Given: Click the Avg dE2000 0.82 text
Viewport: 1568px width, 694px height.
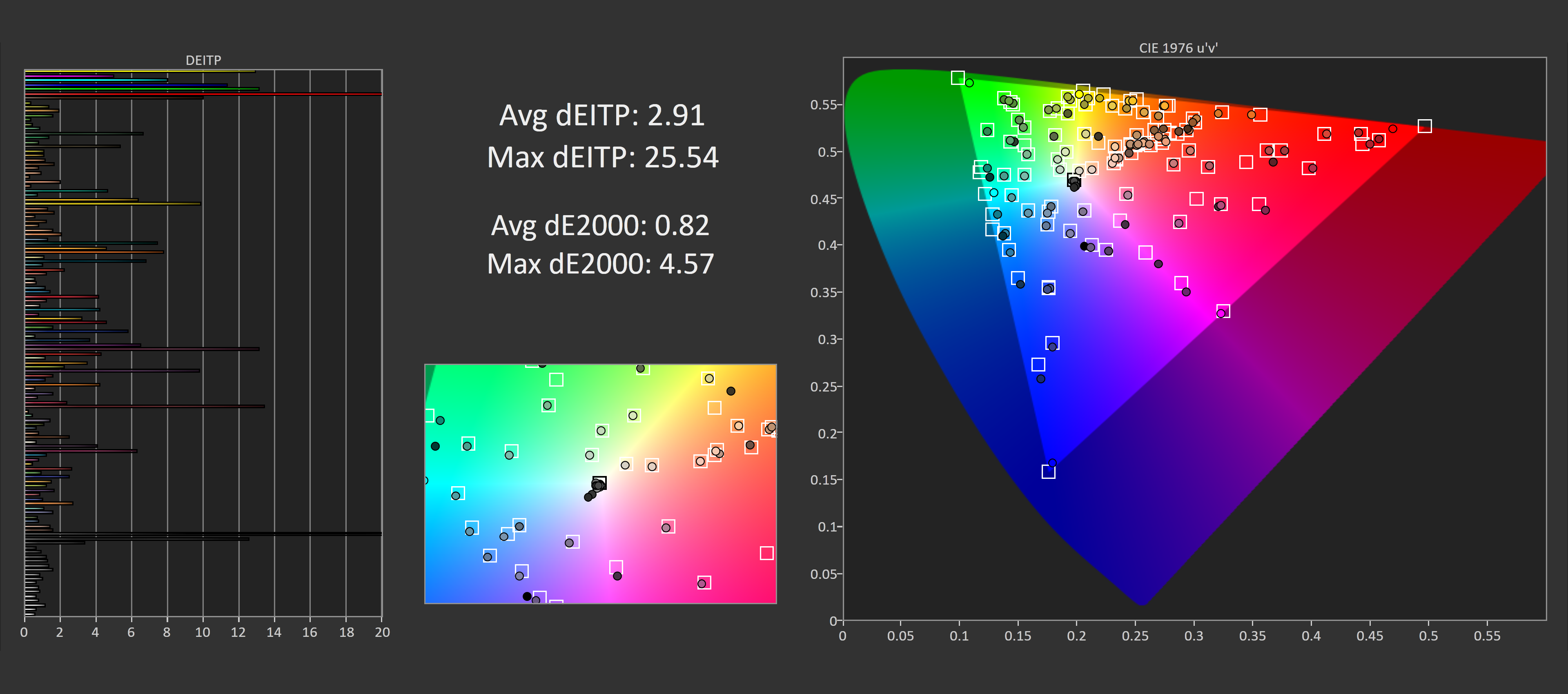Looking at the screenshot, I should (x=600, y=225).
